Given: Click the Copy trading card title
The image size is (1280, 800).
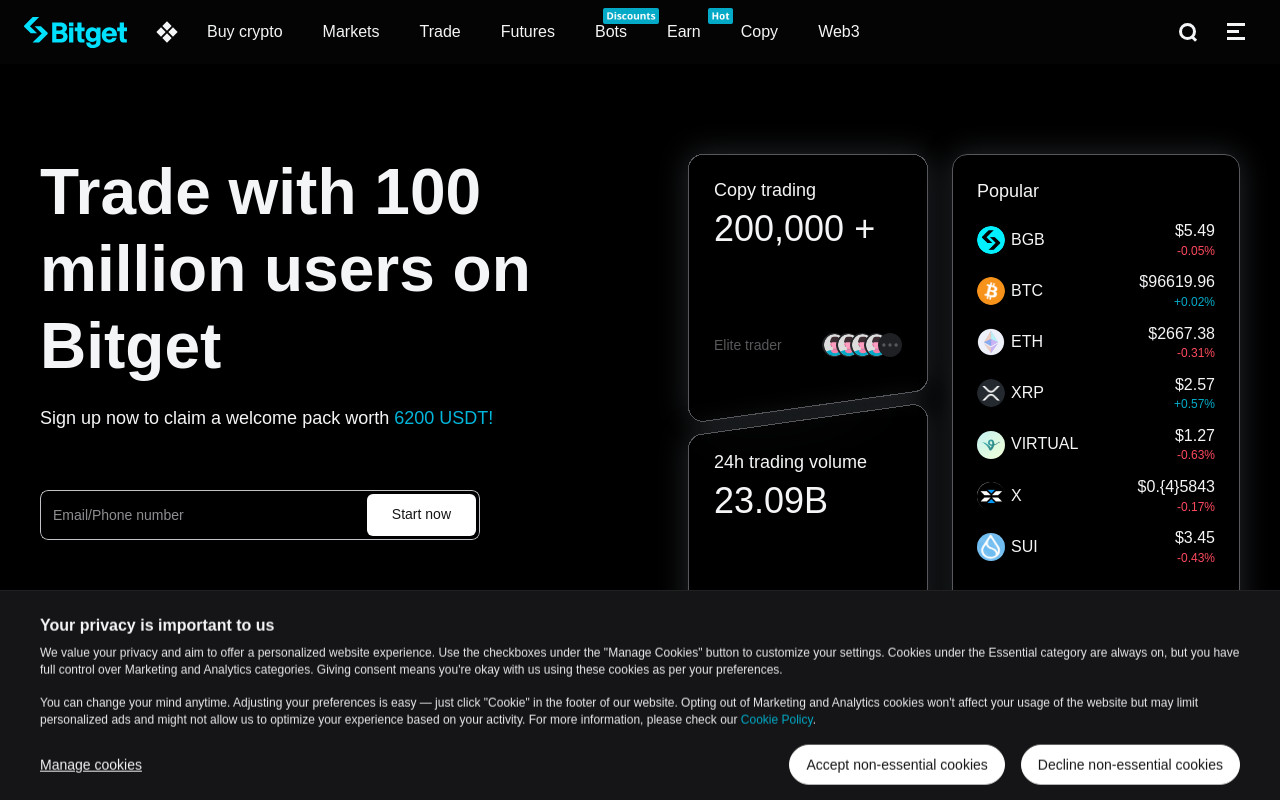Looking at the screenshot, I should tap(765, 190).
